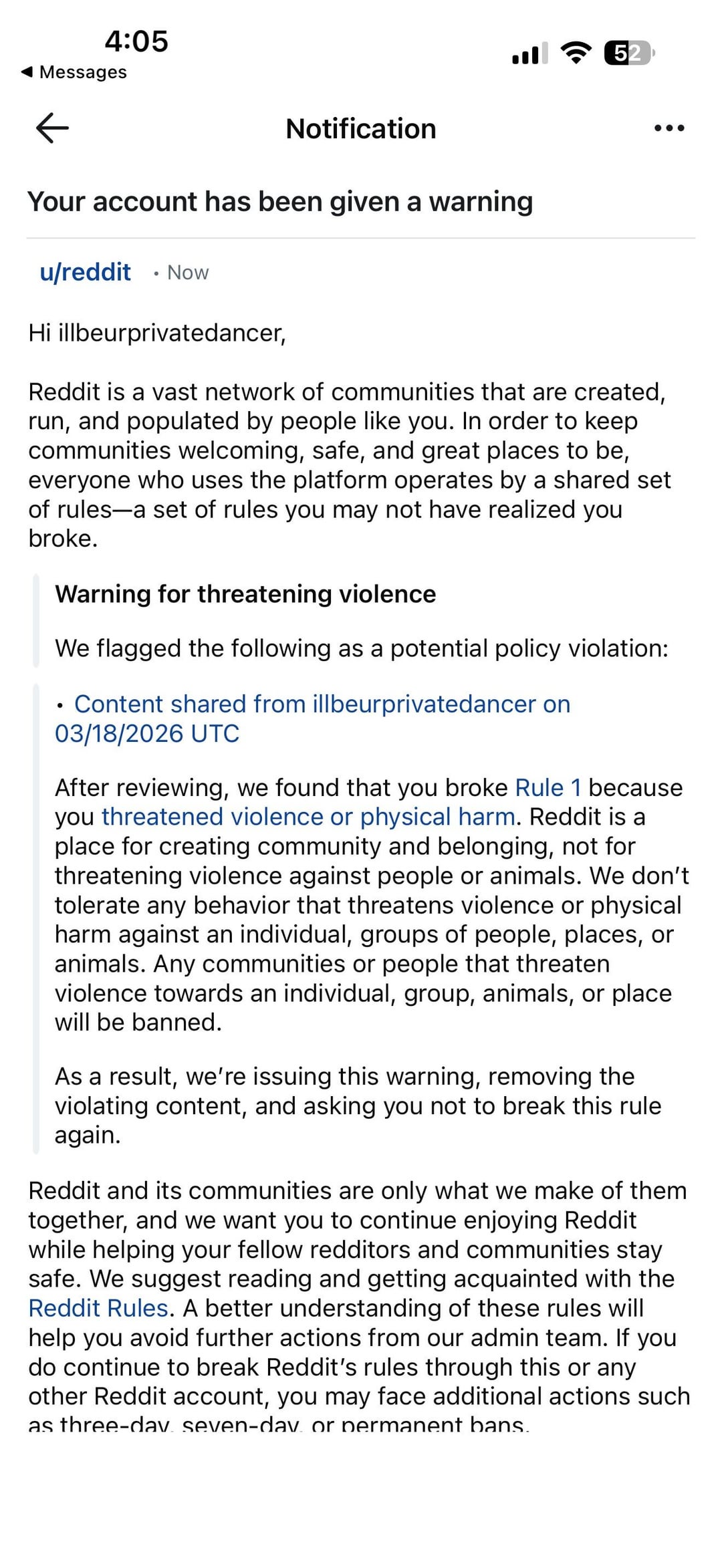Image resolution: width=722 pixels, height=1568 pixels.
Task: Tap the 'As a result' warning paragraph
Action: tap(358, 1105)
